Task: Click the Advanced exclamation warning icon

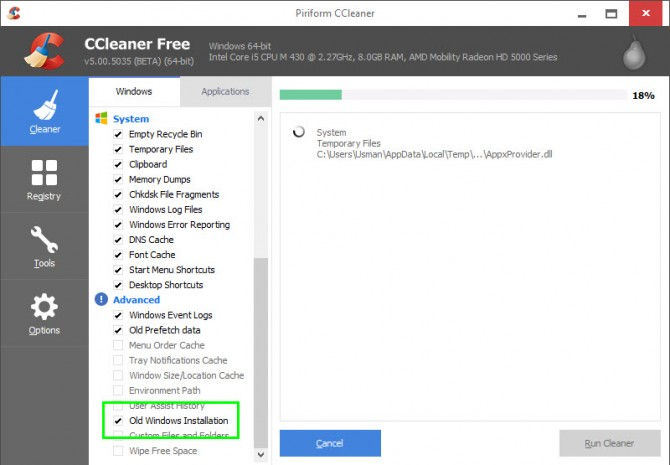Action: click(x=101, y=299)
